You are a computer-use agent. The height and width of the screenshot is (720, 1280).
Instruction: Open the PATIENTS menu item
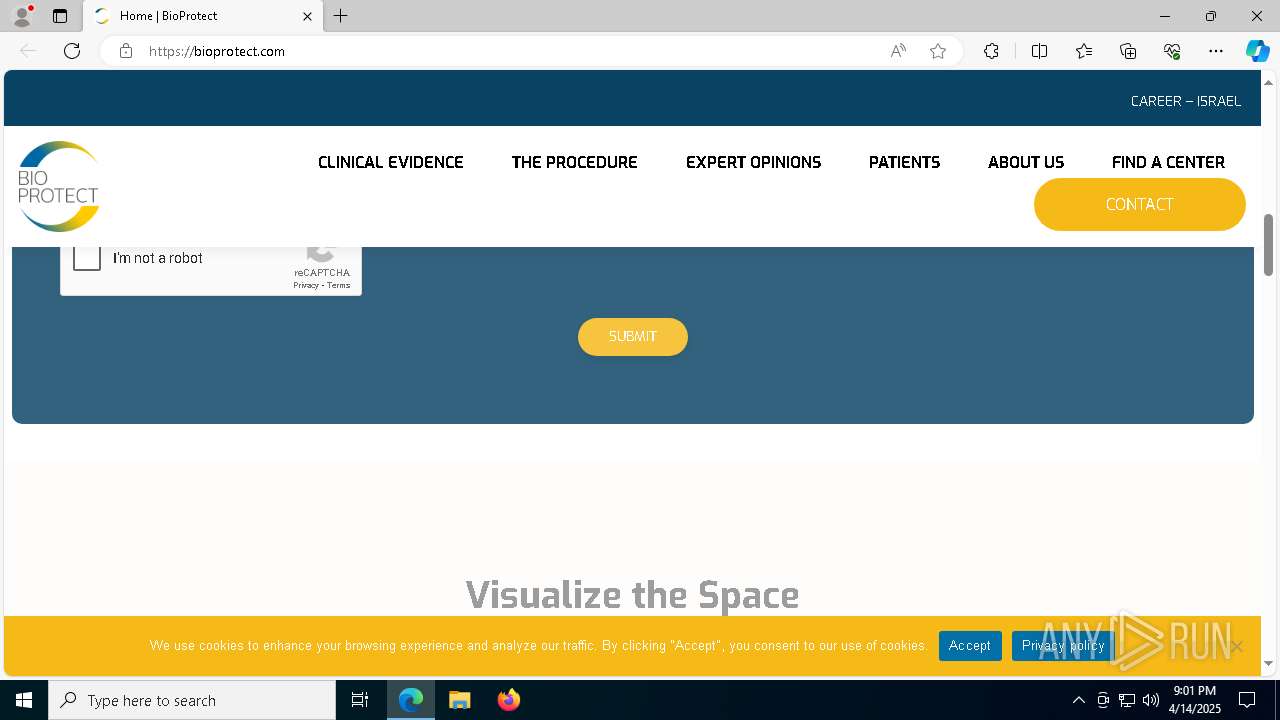click(904, 162)
